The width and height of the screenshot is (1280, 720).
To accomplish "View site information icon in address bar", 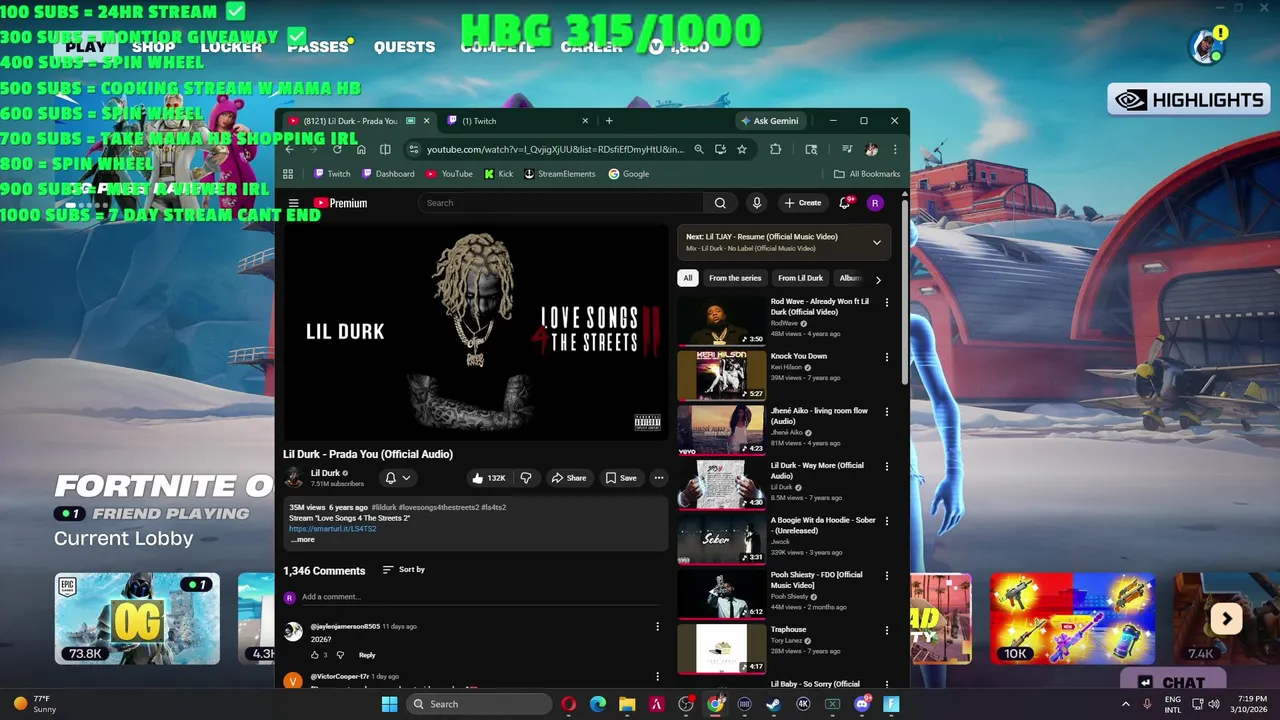I will pyautogui.click(x=413, y=149).
